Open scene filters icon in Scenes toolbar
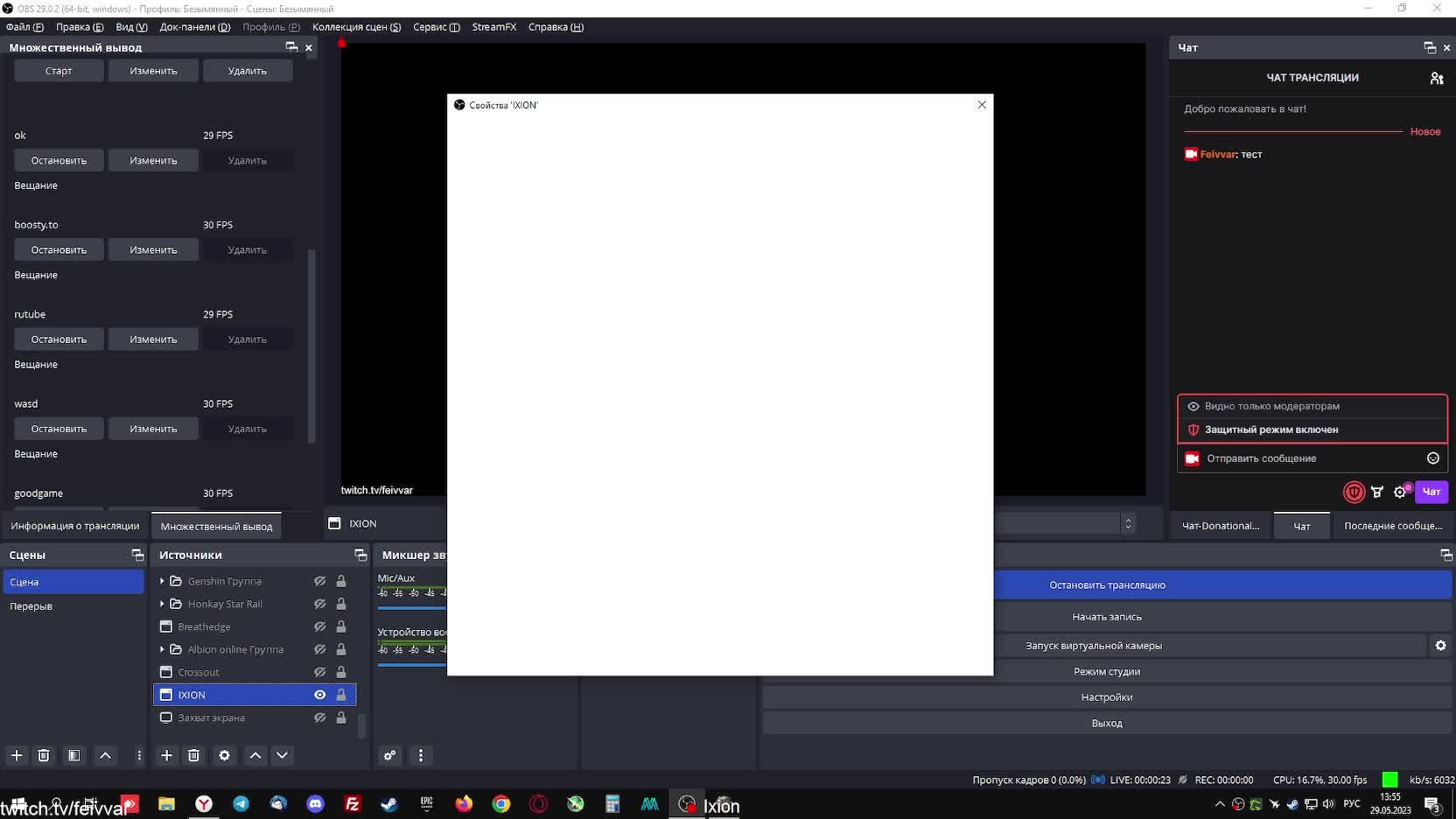 coord(74,755)
